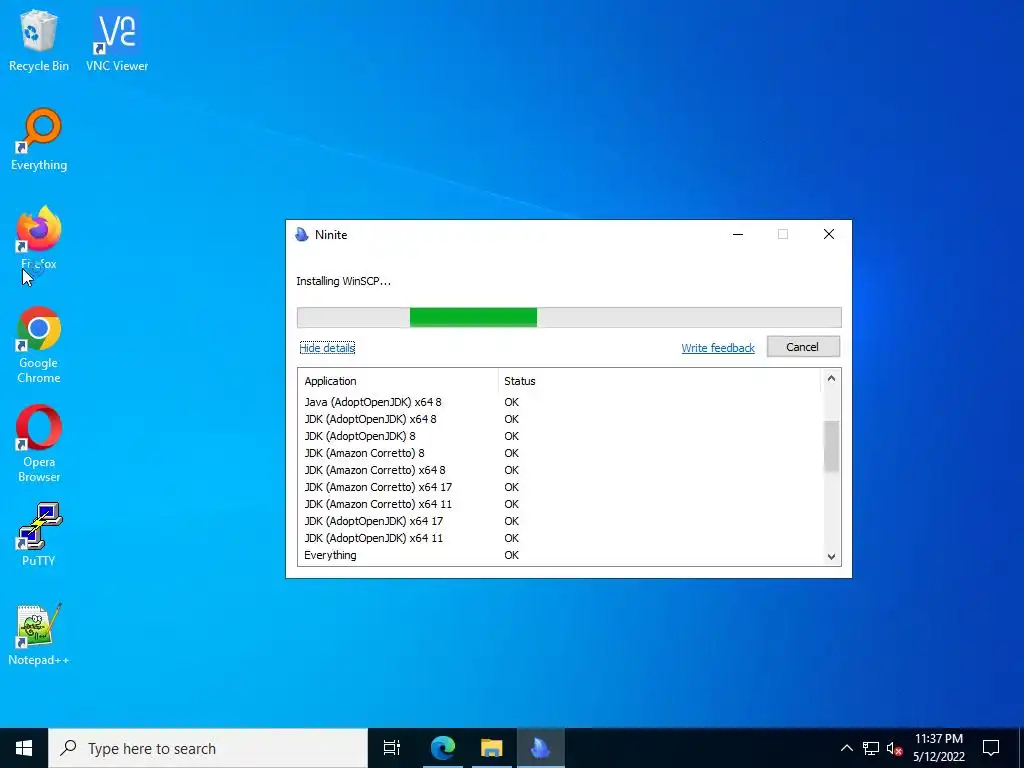Viewport: 1024px width, 768px height.
Task: Open the Windows Start menu
Action: (24, 748)
